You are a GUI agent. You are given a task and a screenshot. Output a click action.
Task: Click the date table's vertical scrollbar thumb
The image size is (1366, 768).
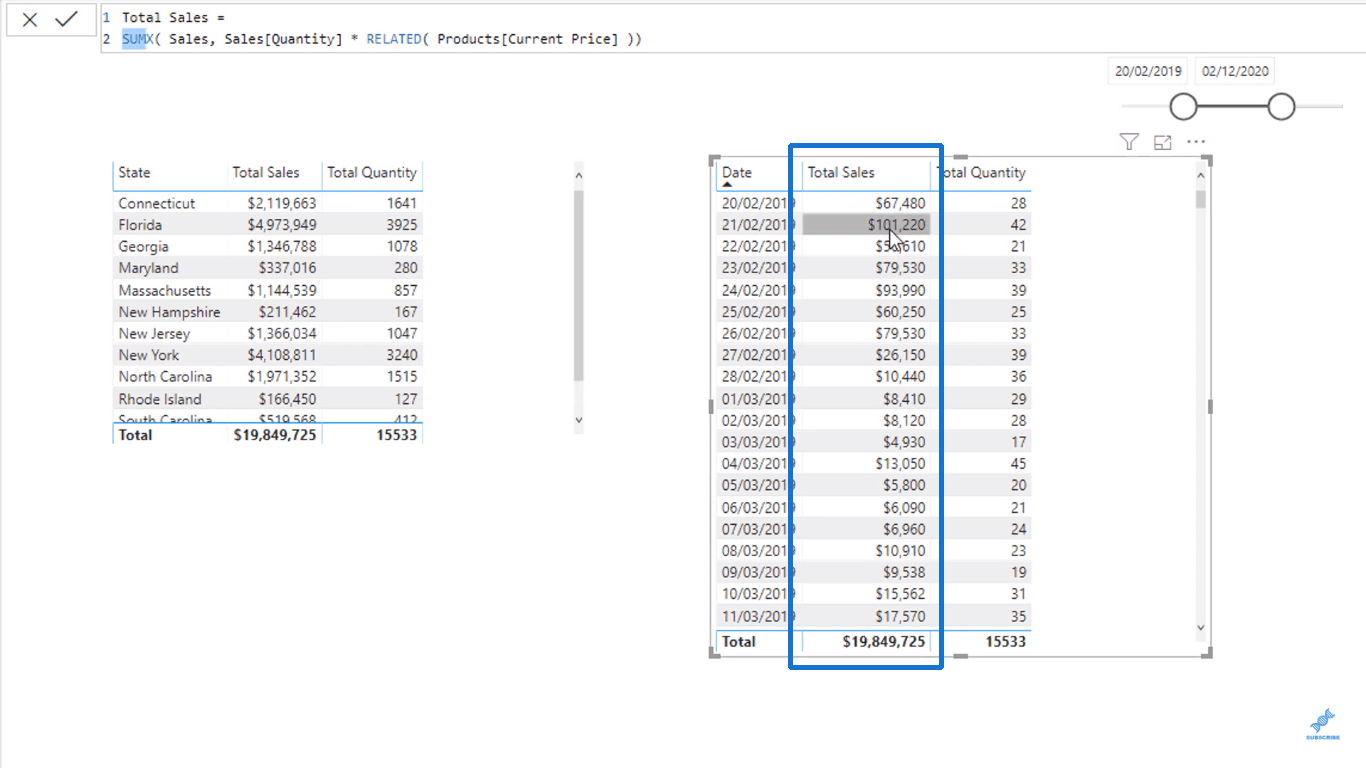tap(1201, 199)
